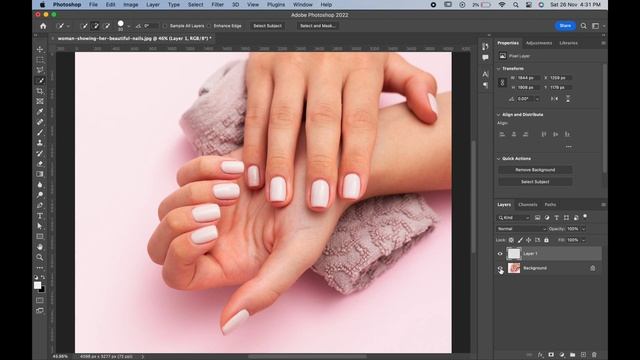Select the Zoom tool in the toolbar
The height and width of the screenshot is (360, 640).
40,257
